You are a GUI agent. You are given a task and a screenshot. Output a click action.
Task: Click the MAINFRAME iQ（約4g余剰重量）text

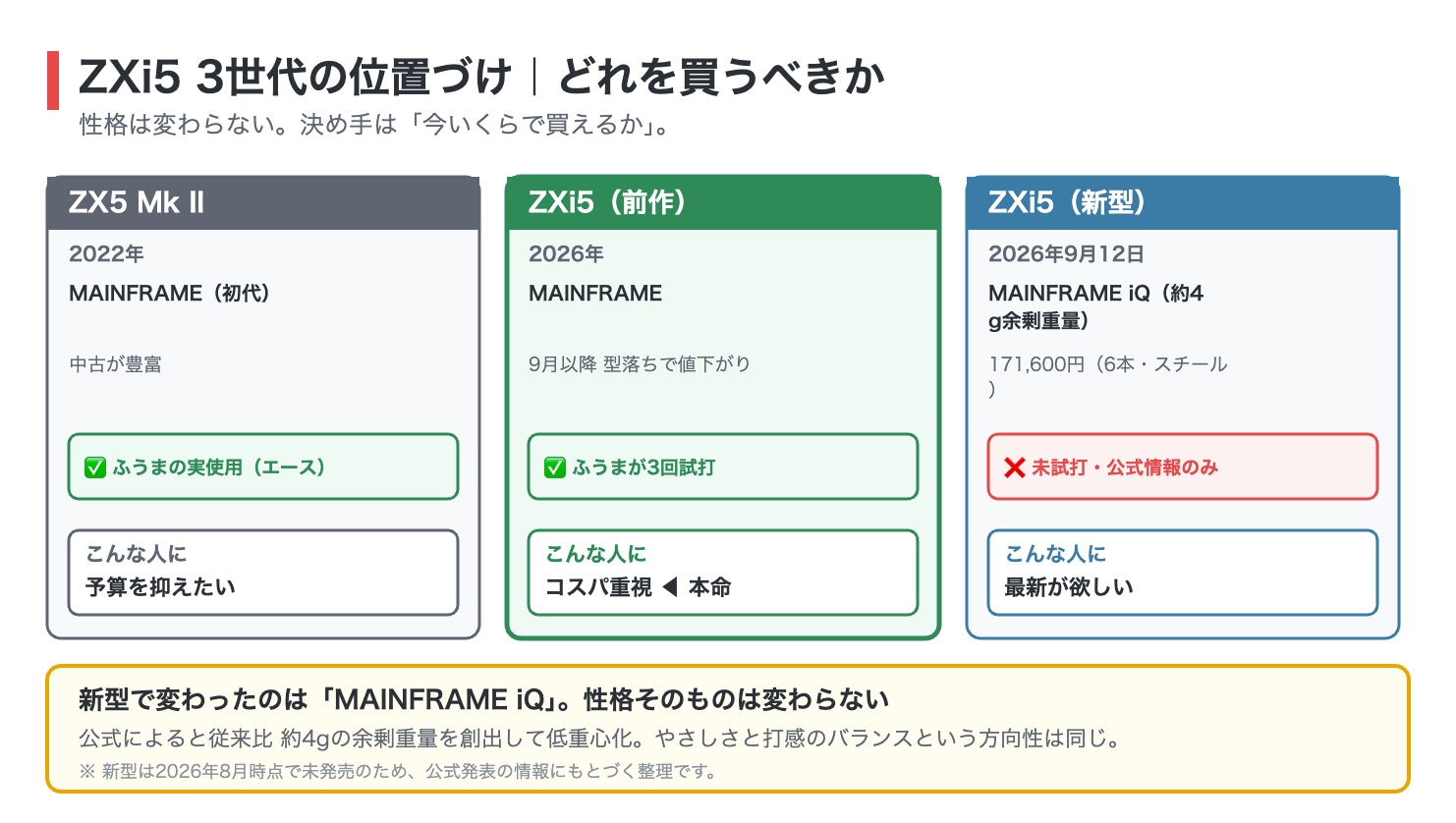(x=1095, y=306)
